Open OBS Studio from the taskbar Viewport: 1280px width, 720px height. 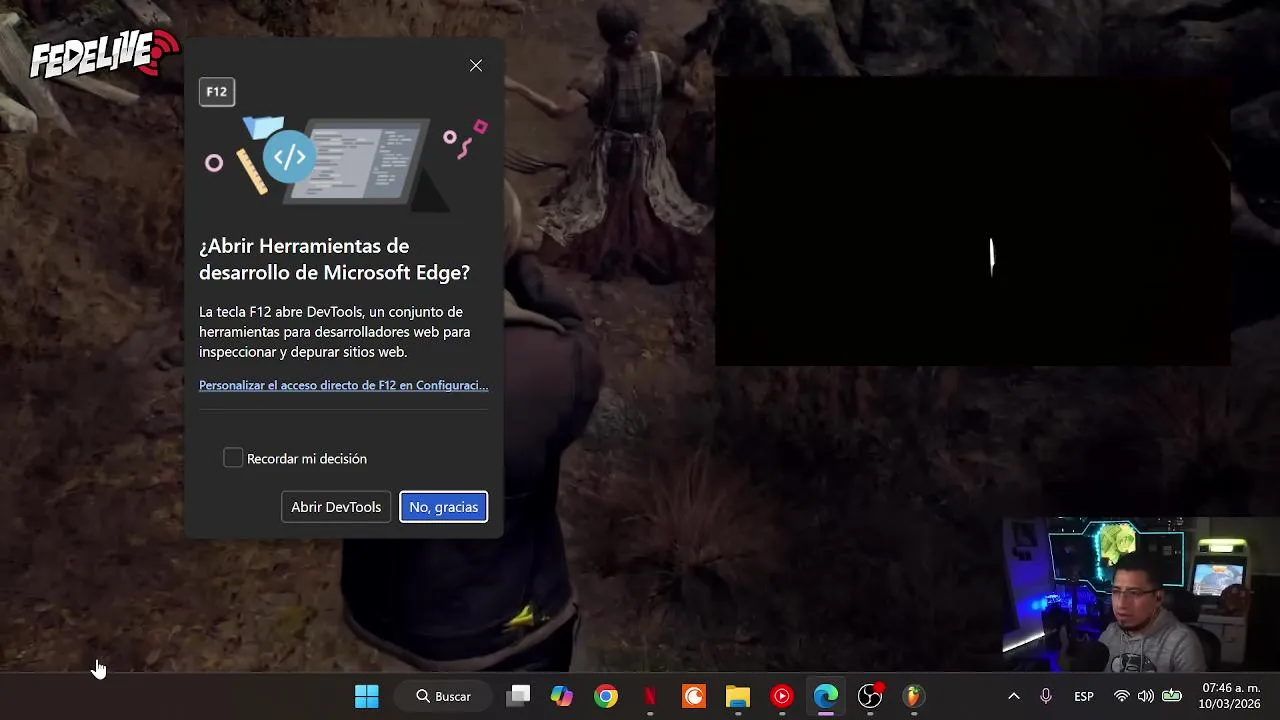(x=870, y=696)
